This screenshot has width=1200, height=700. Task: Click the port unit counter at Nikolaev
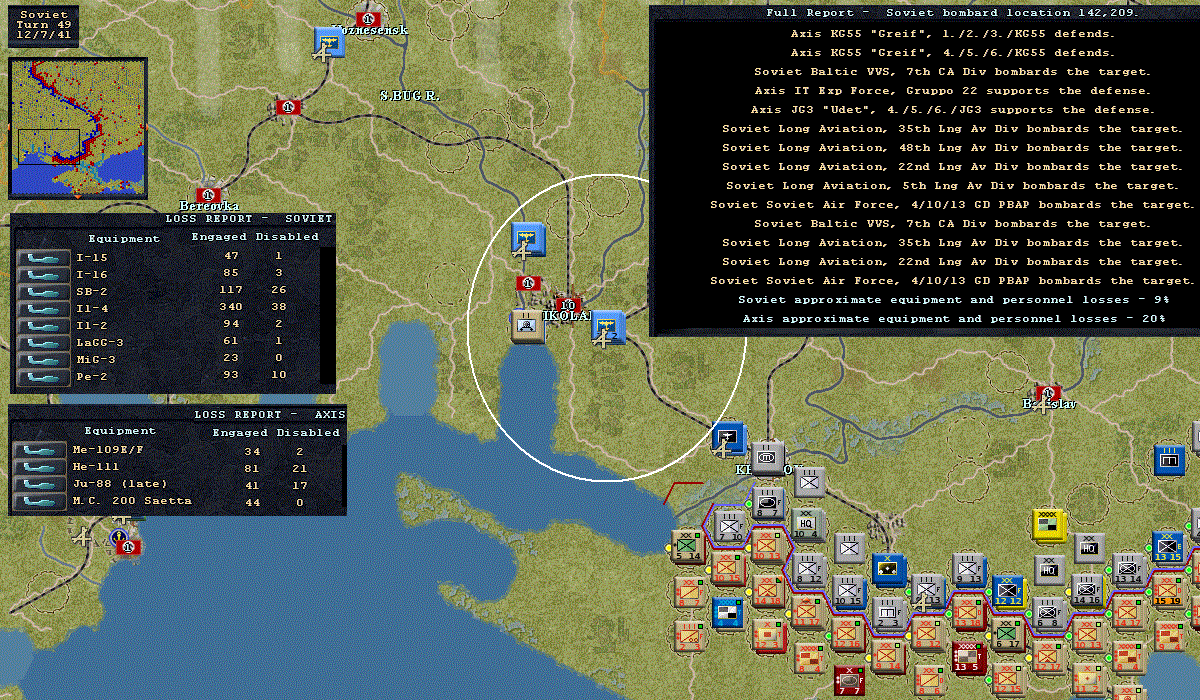tap(528, 326)
